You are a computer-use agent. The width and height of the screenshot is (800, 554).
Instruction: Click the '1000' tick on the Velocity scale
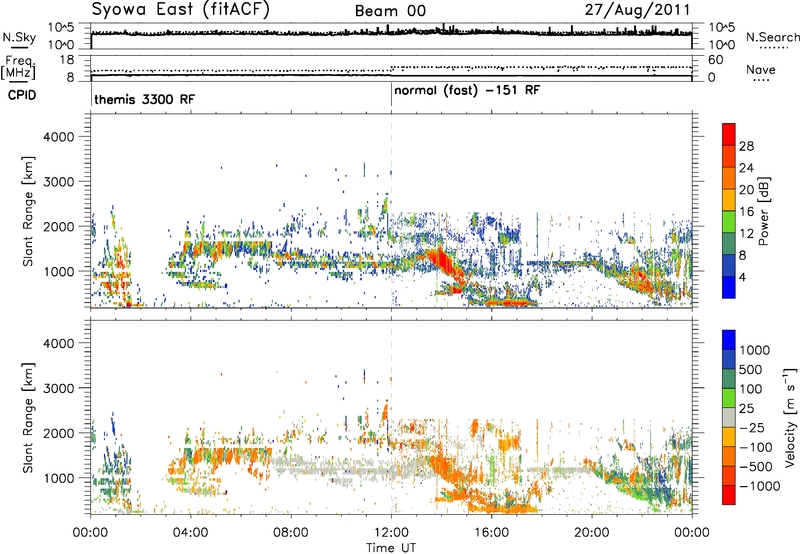[x=755, y=350]
